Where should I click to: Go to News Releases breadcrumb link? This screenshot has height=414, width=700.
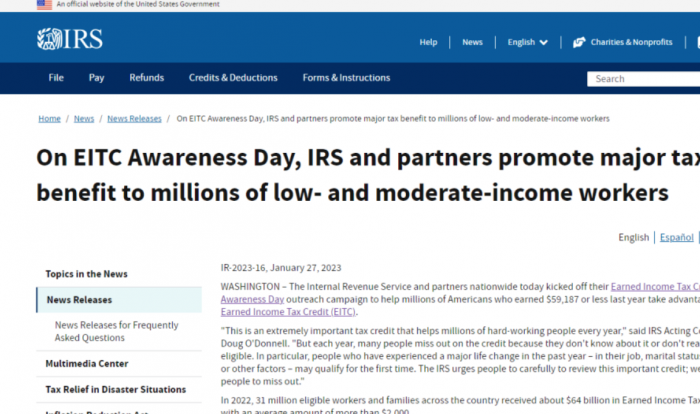(x=134, y=119)
